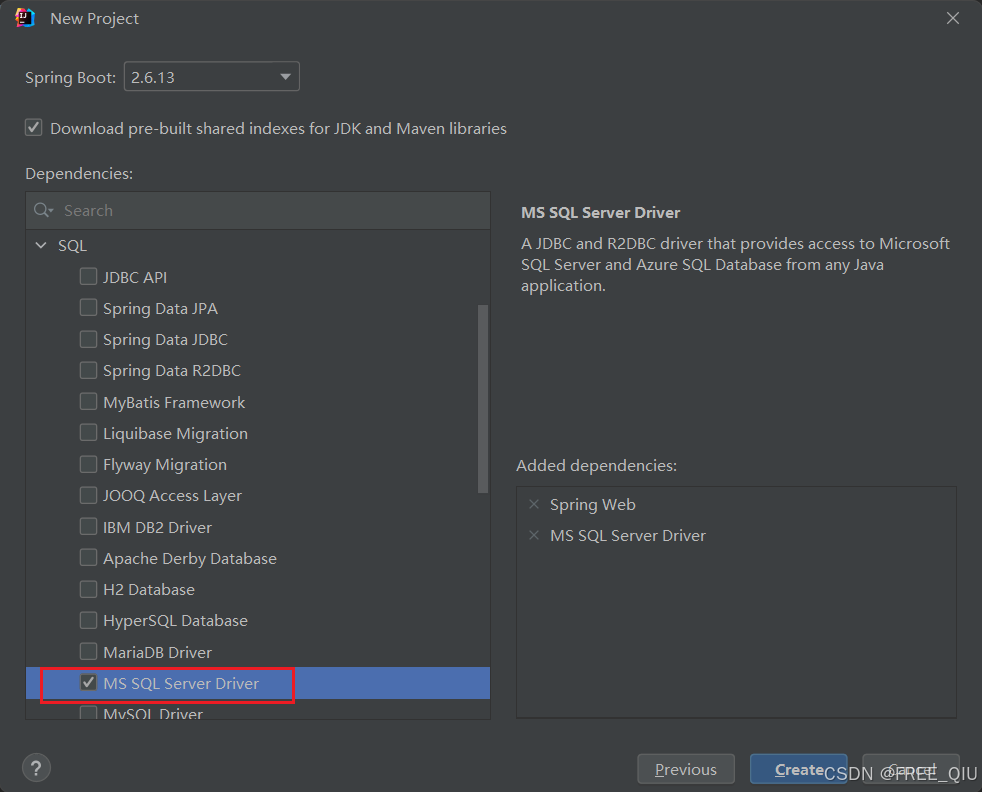
Task: Click into the dependencies Search field
Action: coord(258,210)
